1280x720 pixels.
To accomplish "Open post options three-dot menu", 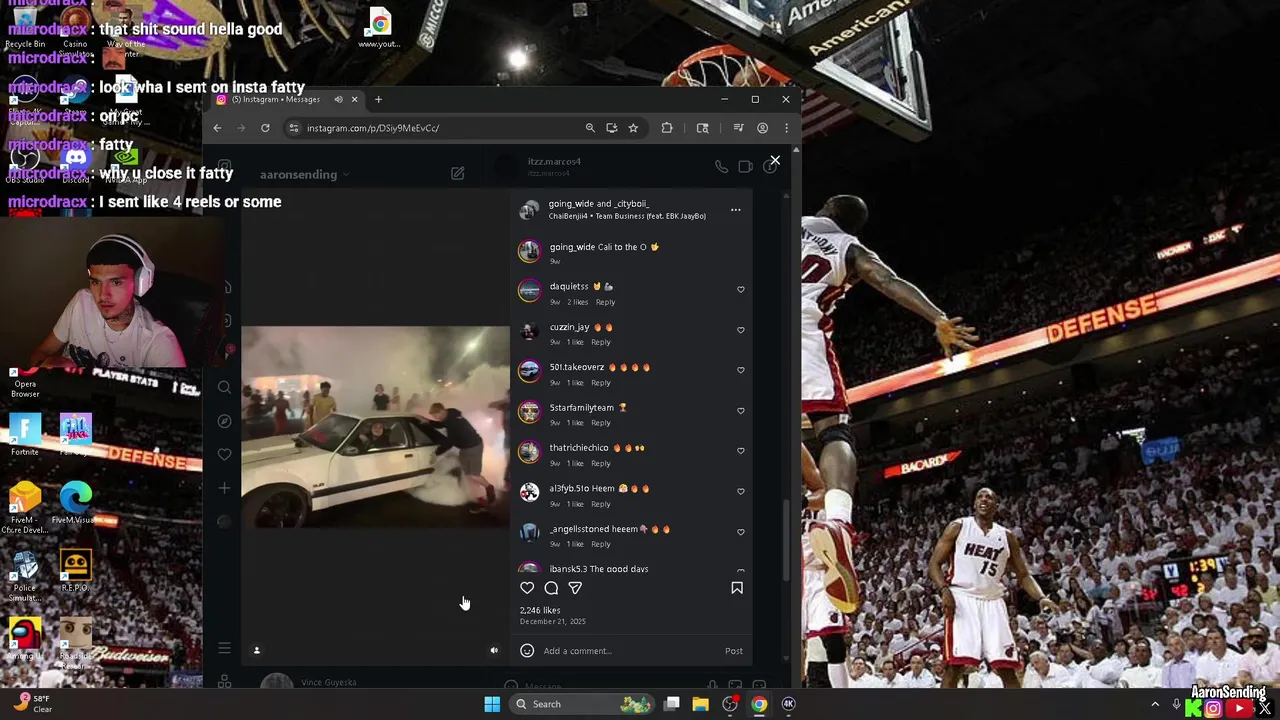I will point(735,210).
